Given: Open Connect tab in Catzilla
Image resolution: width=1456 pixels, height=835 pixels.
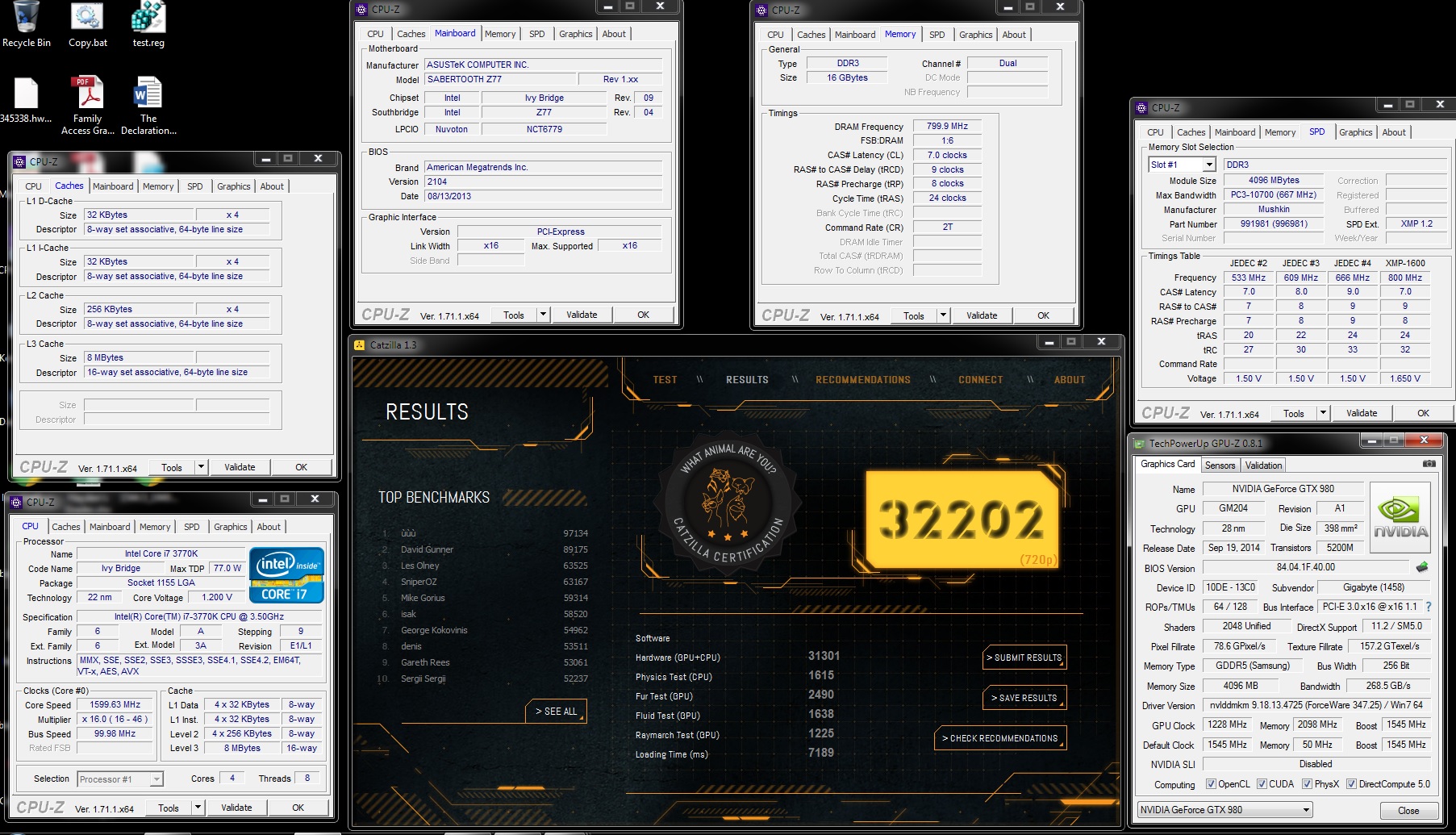Looking at the screenshot, I should point(980,379).
